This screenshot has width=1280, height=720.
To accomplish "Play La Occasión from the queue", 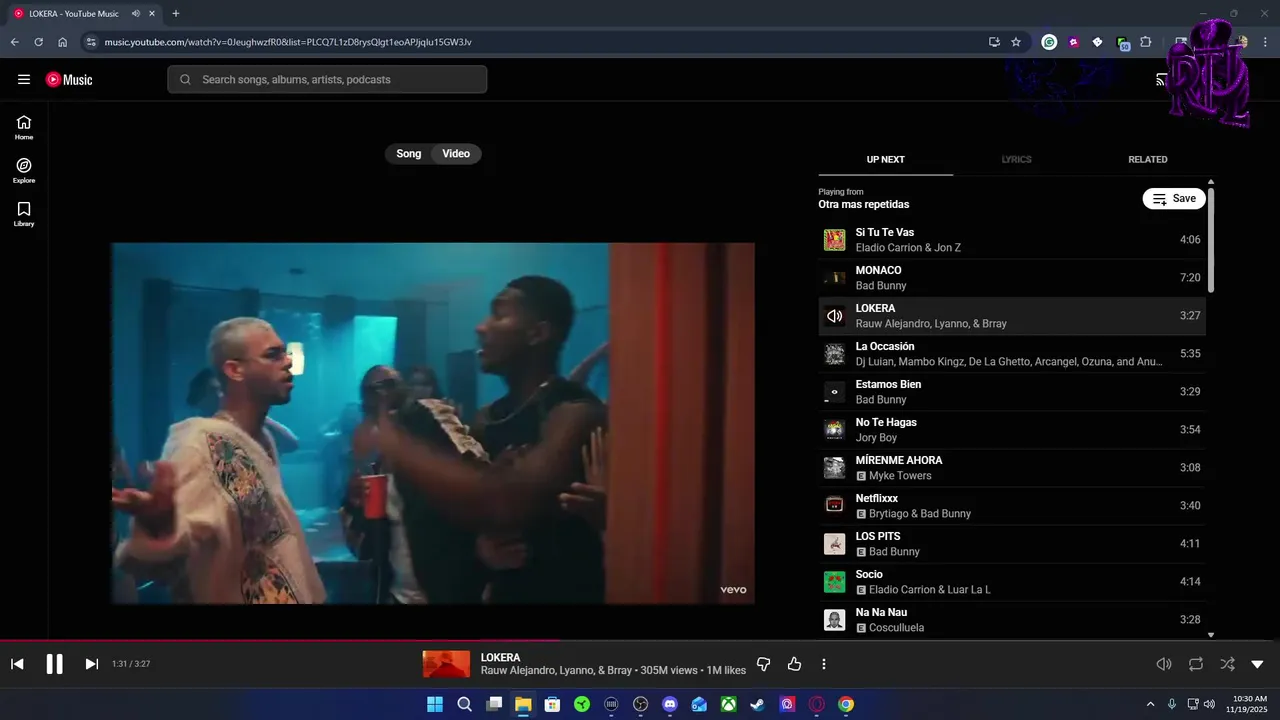I will click(1012, 354).
